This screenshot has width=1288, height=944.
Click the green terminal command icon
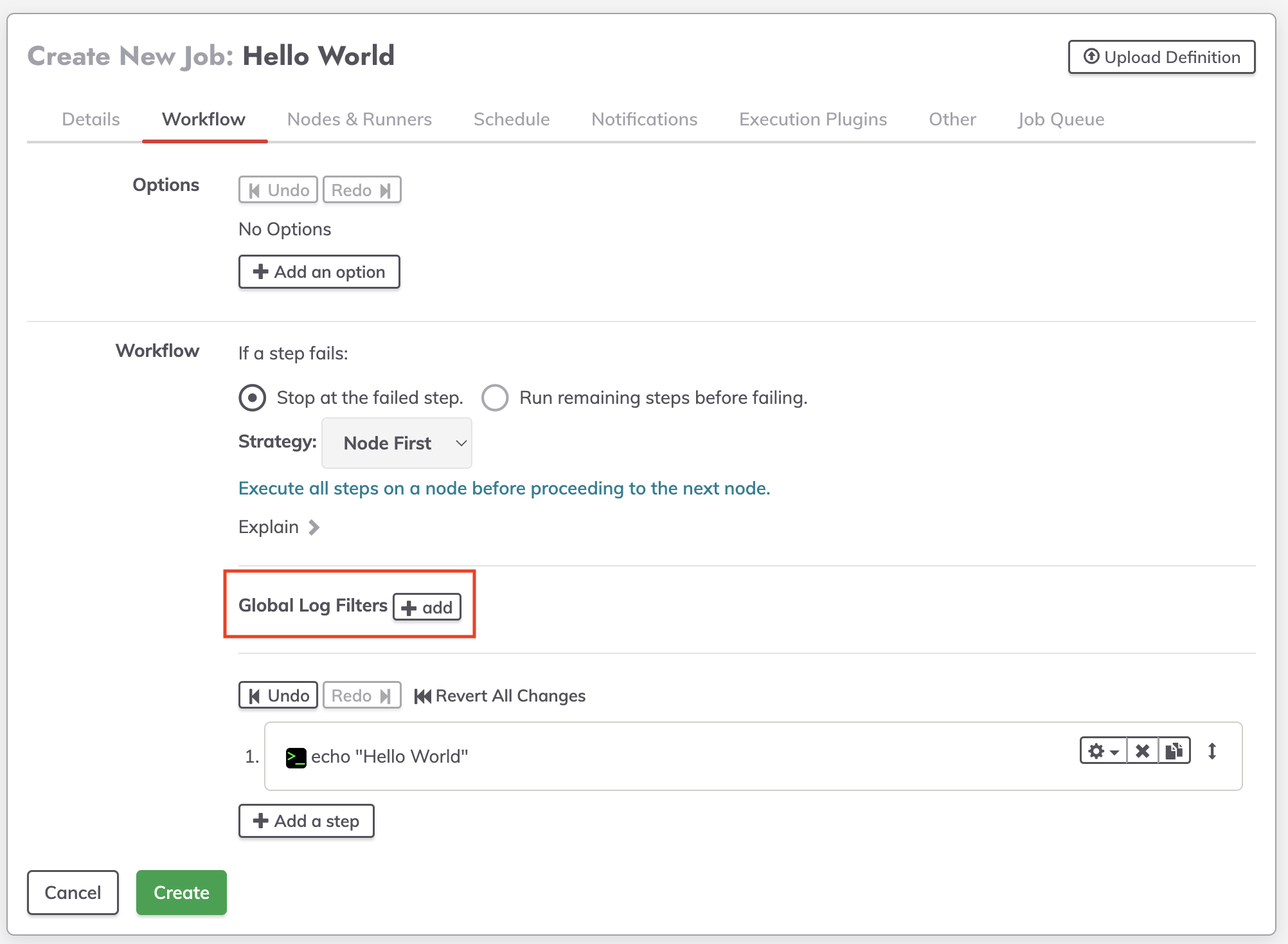tap(296, 758)
